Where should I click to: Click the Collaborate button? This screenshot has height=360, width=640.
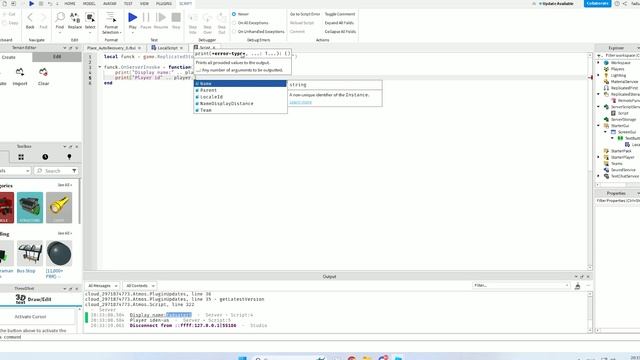pyautogui.click(x=598, y=3)
